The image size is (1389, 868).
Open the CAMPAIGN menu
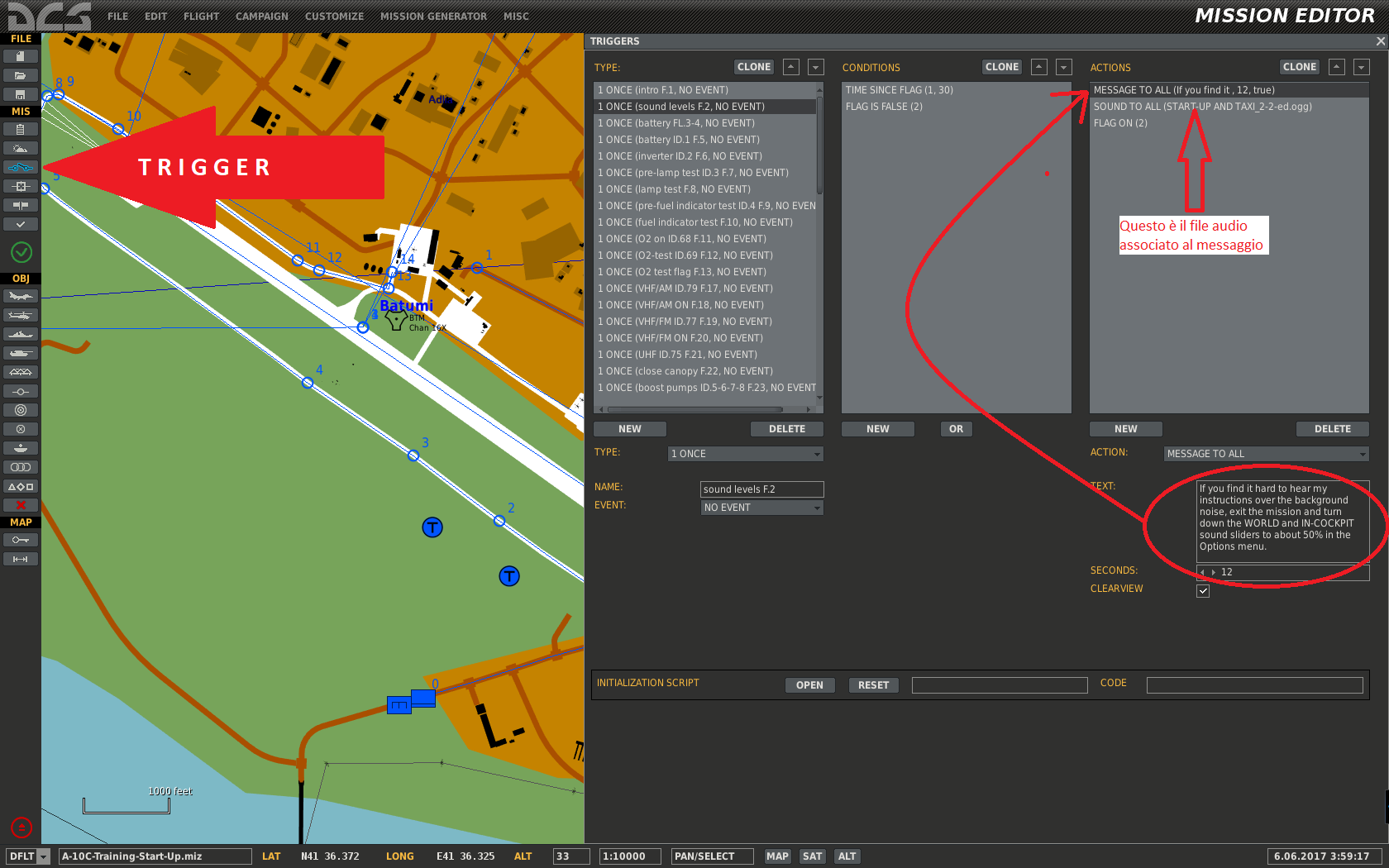[262, 17]
